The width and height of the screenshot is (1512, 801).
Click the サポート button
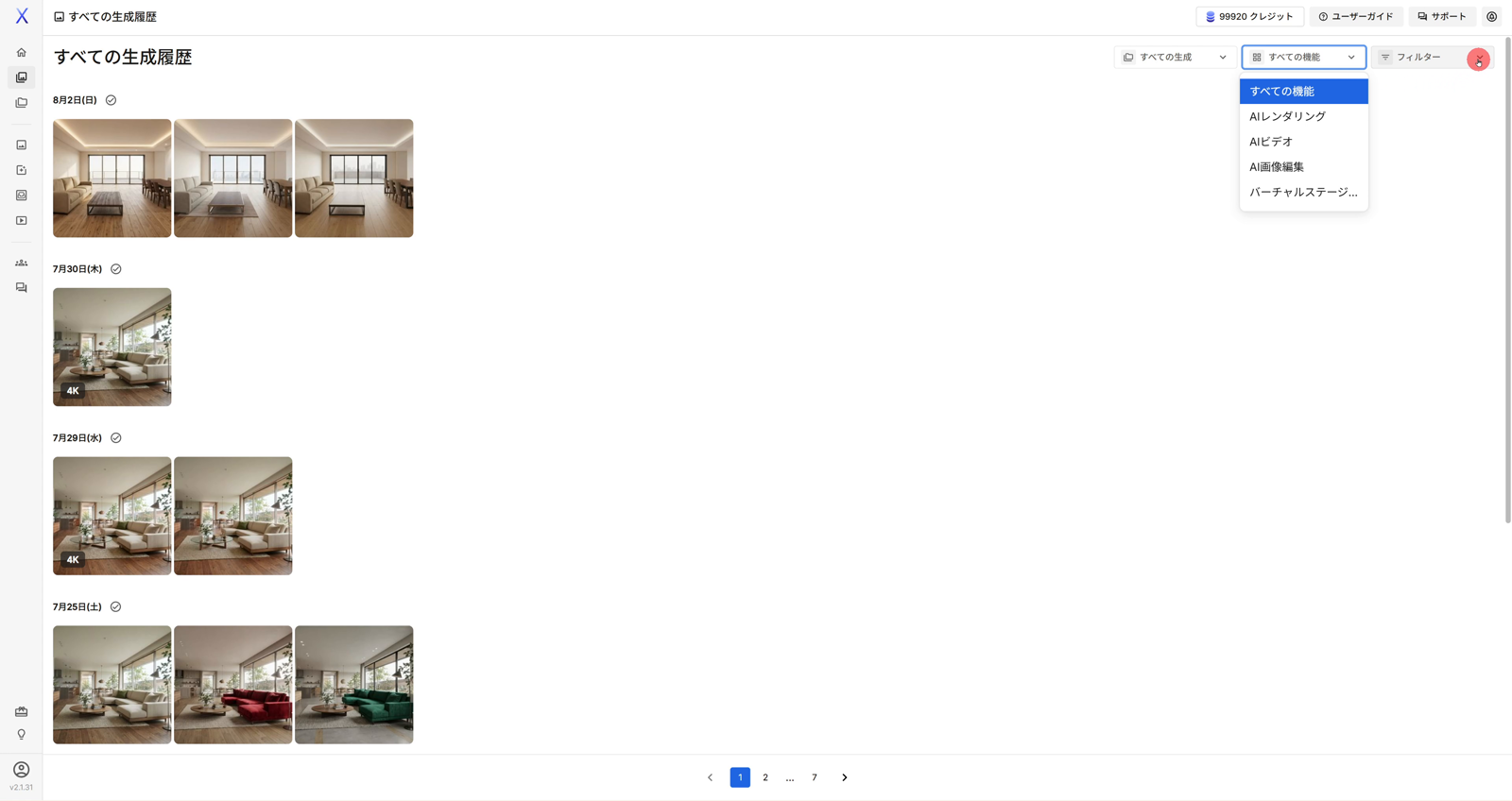coord(1442,17)
